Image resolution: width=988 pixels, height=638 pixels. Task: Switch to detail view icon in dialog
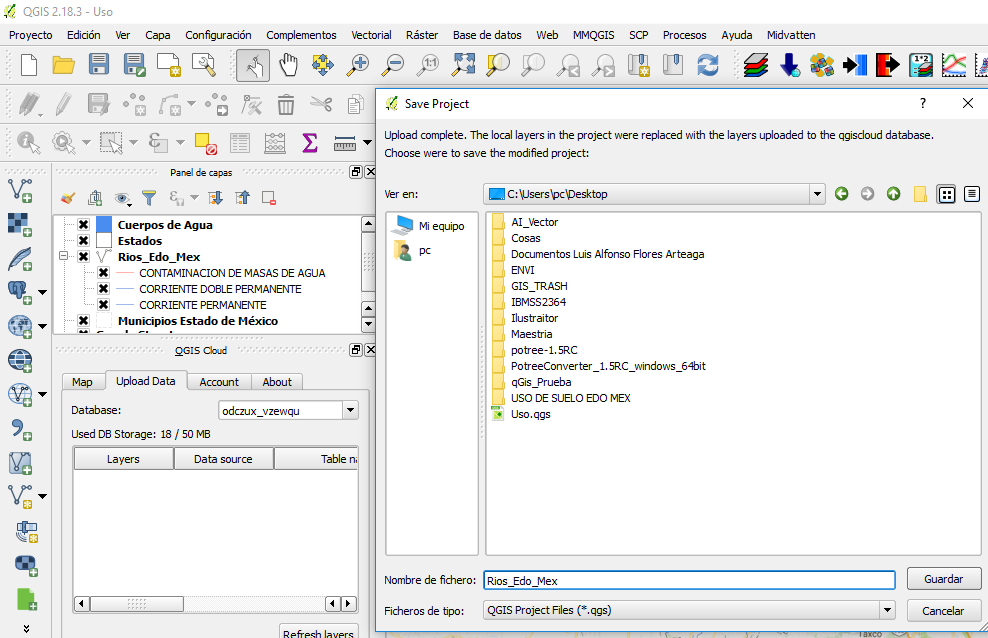pyautogui.click(x=972, y=195)
